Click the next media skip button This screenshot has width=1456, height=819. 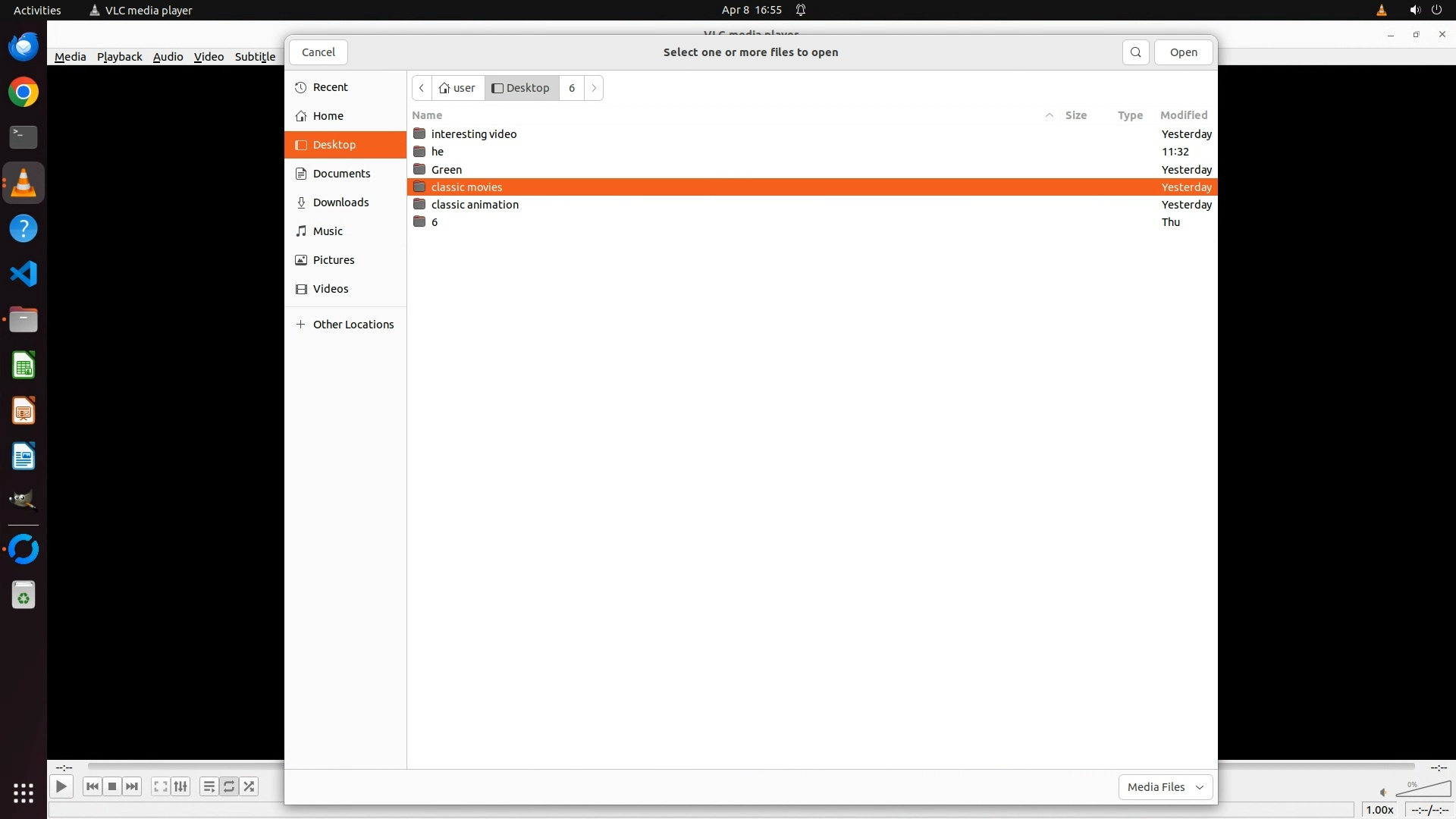tap(132, 786)
